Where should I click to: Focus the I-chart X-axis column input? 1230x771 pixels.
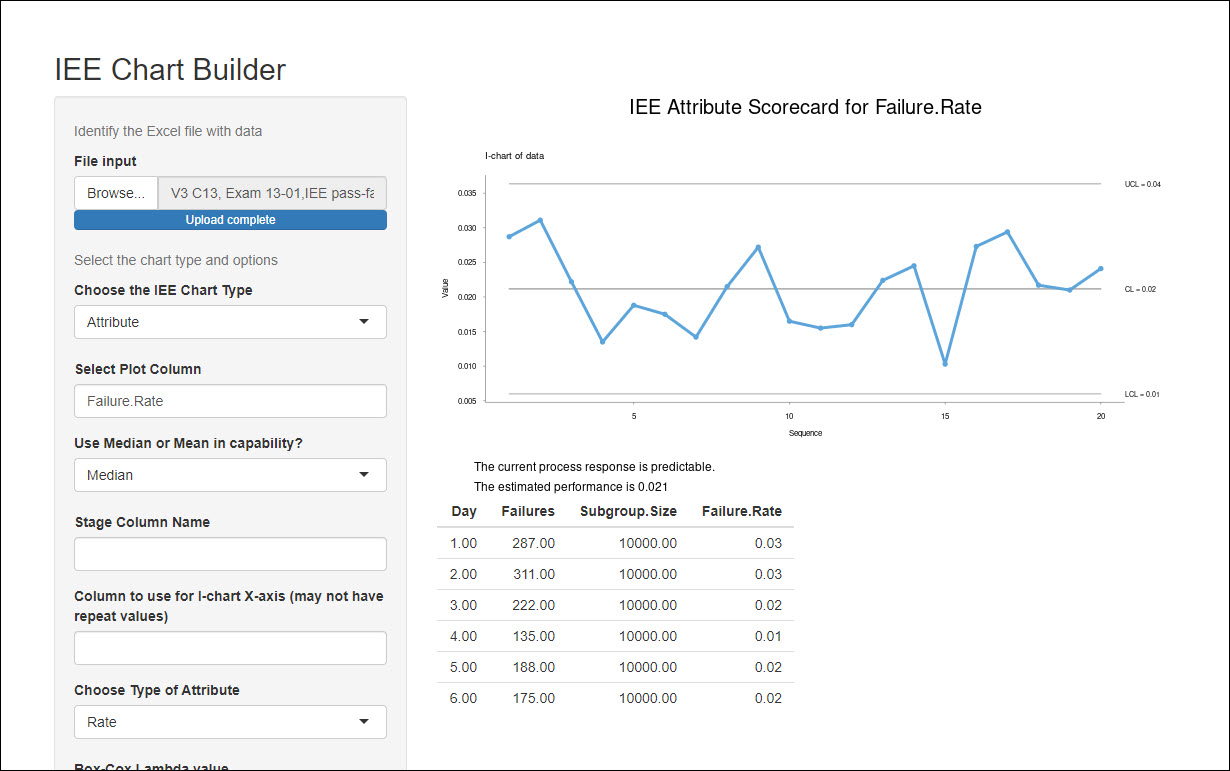(230, 648)
